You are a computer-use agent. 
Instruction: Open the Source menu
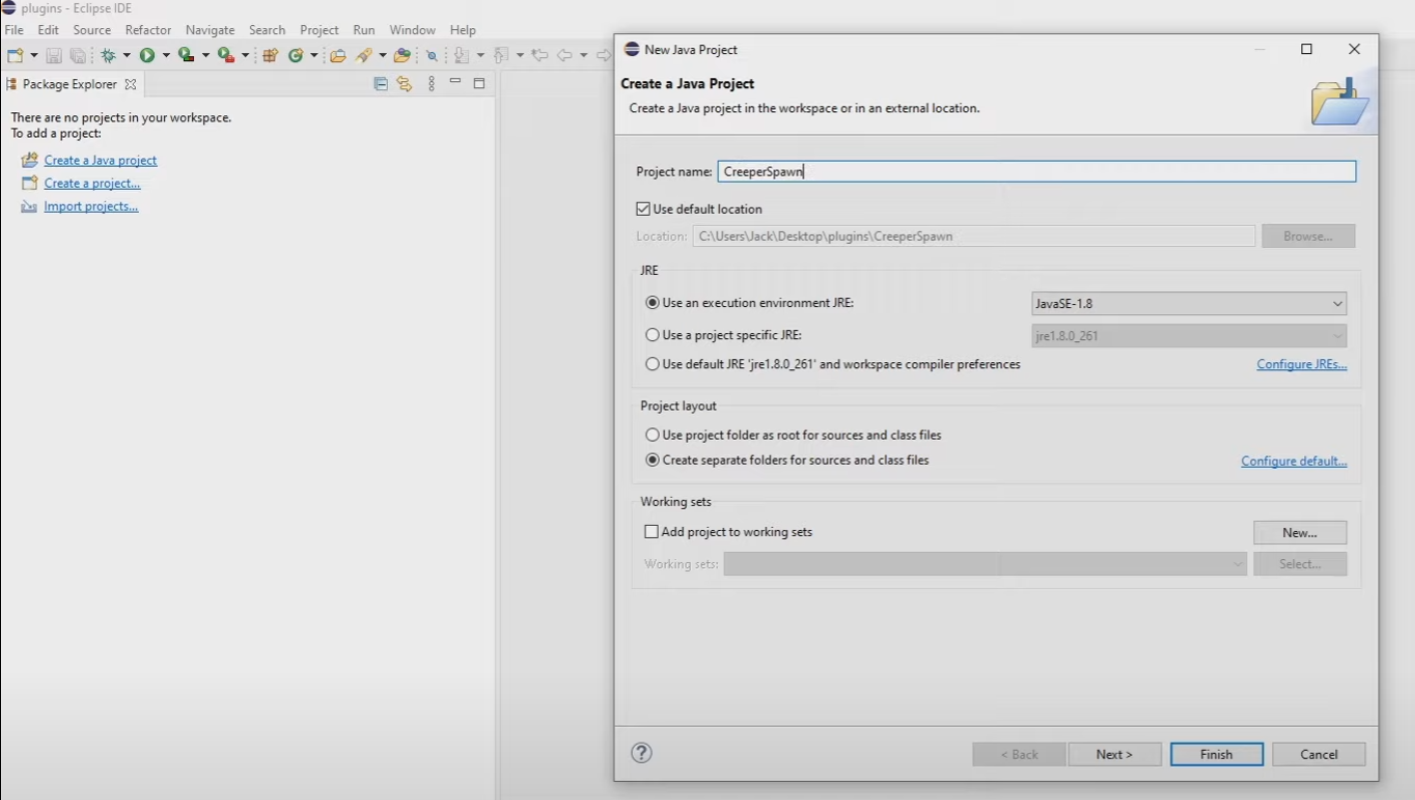[92, 30]
